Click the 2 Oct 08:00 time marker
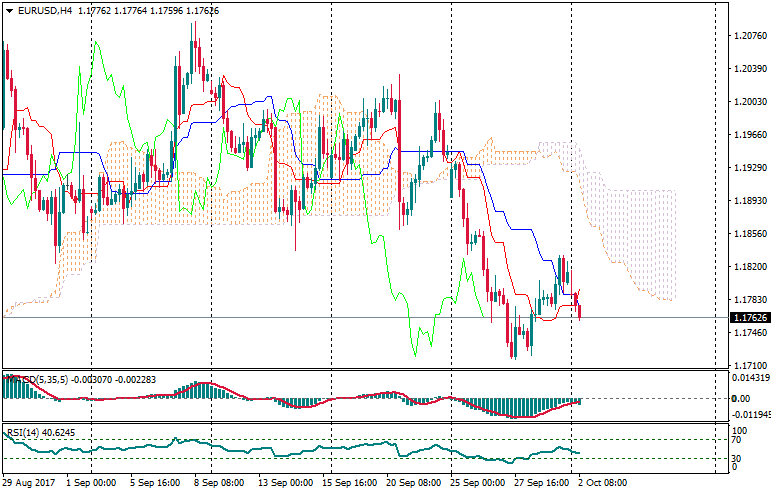771x494 pixels. (x=601, y=482)
